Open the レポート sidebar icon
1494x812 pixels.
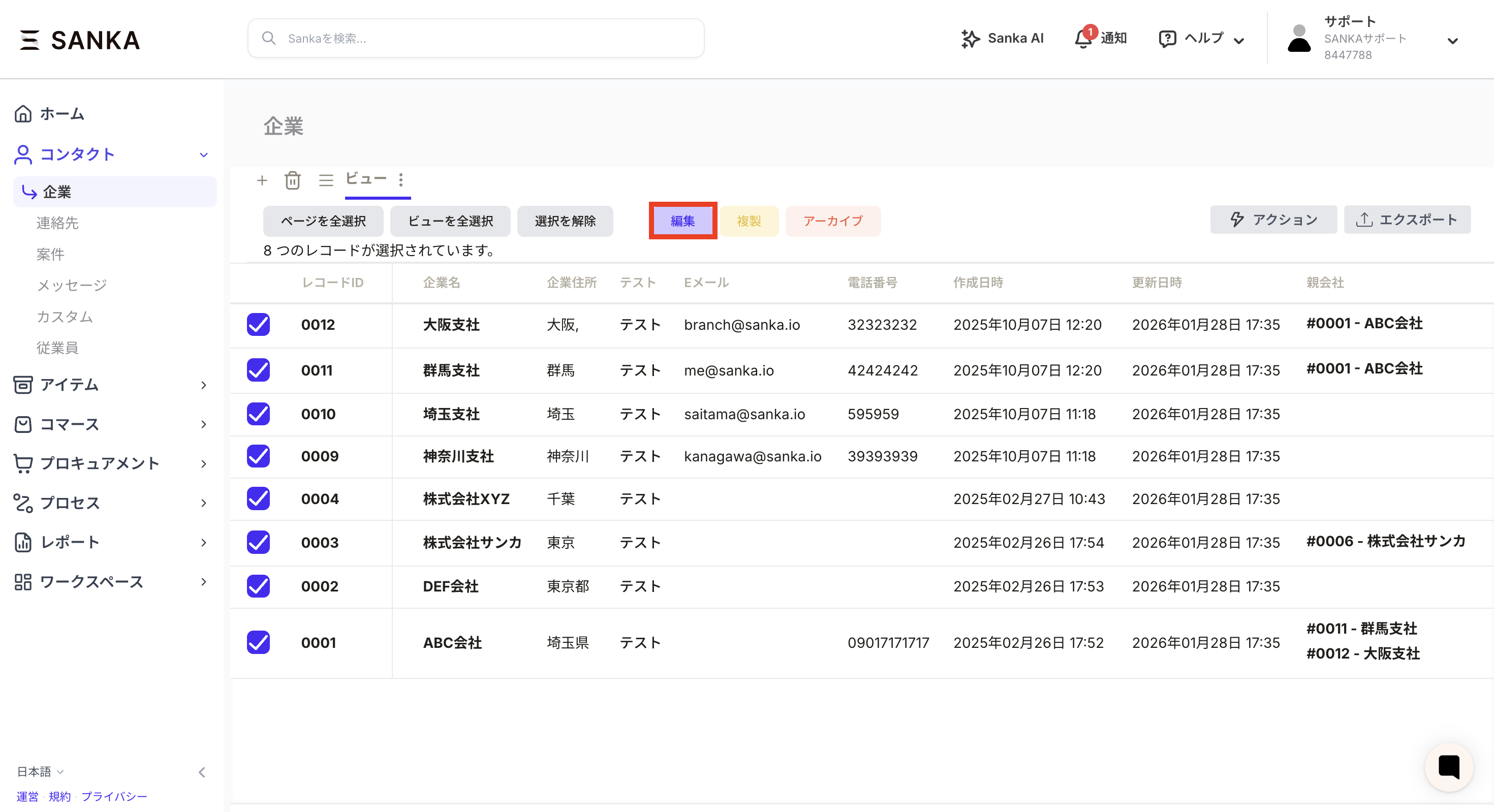(x=23, y=542)
